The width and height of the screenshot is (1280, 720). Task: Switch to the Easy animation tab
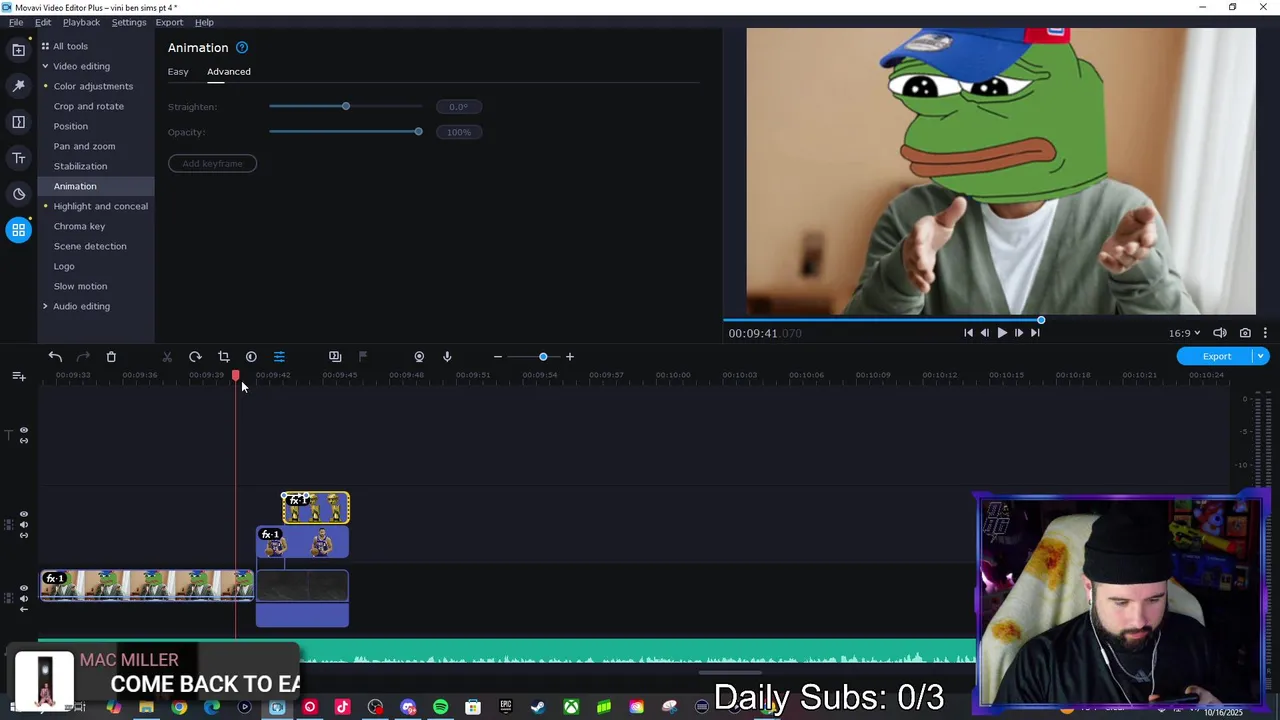178,72
